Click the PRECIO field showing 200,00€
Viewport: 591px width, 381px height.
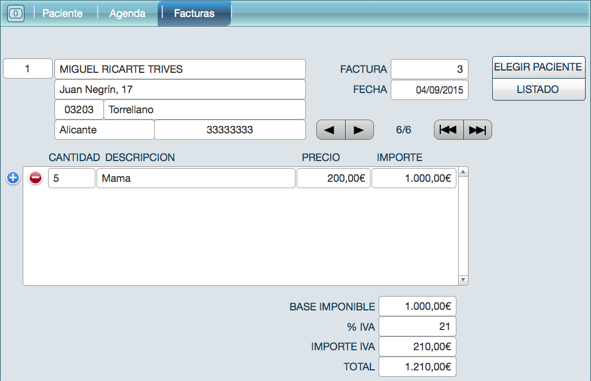pos(334,178)
